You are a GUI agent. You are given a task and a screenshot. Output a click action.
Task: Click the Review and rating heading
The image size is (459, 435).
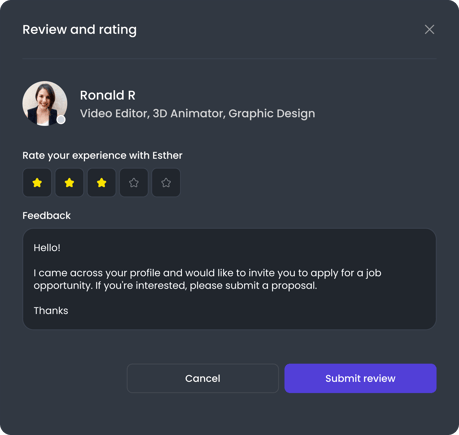79,30
